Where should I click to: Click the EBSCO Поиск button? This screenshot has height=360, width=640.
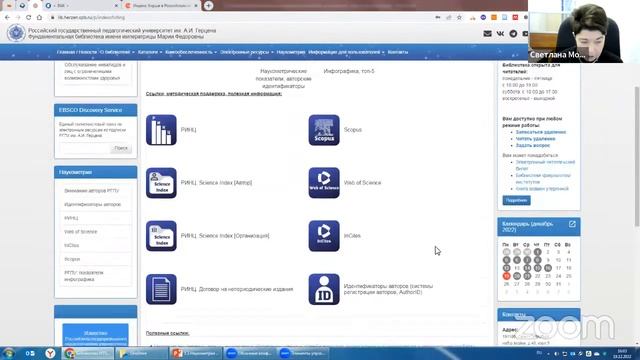121,148
